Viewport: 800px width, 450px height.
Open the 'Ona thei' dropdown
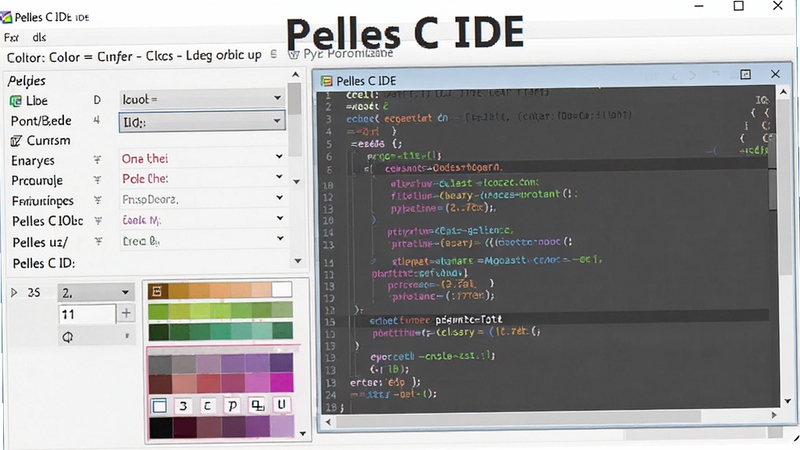(x=202, y=158)
